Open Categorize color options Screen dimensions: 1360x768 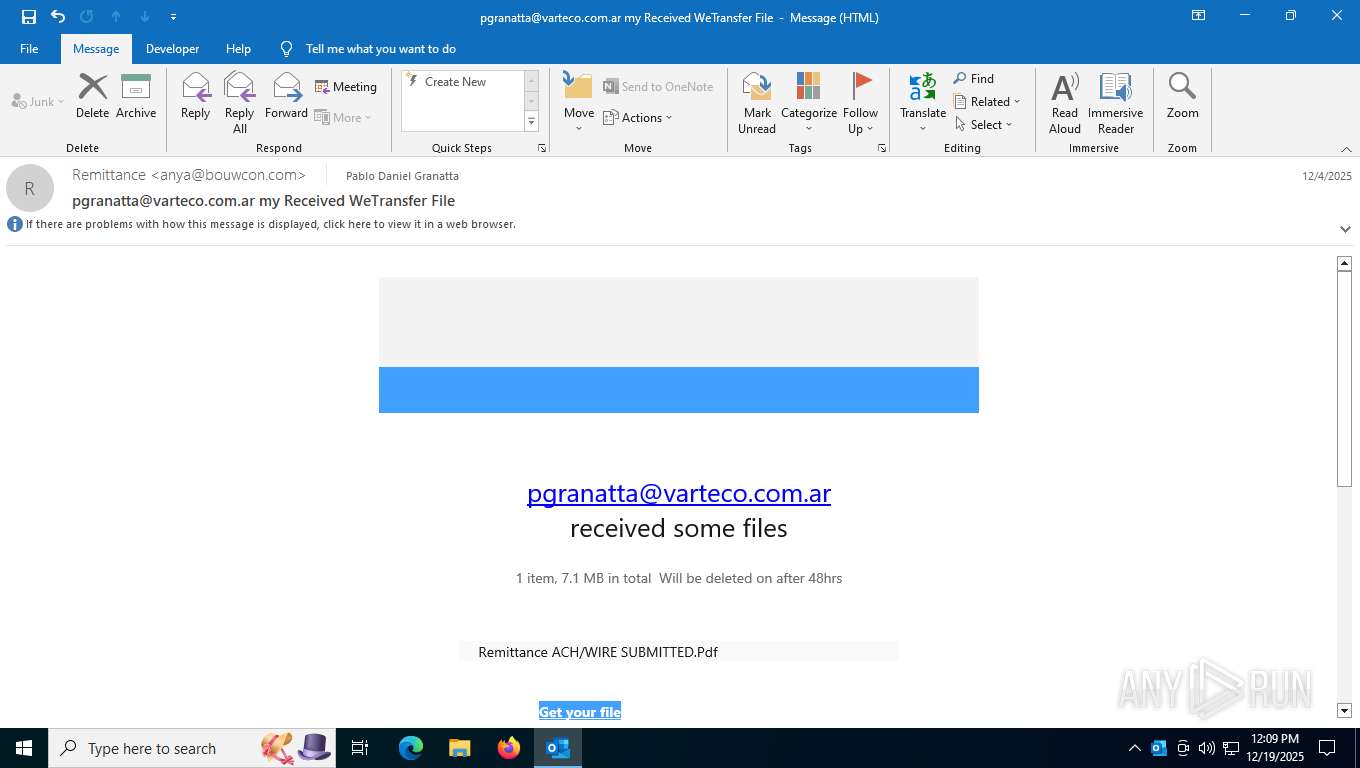pos(809,102)
